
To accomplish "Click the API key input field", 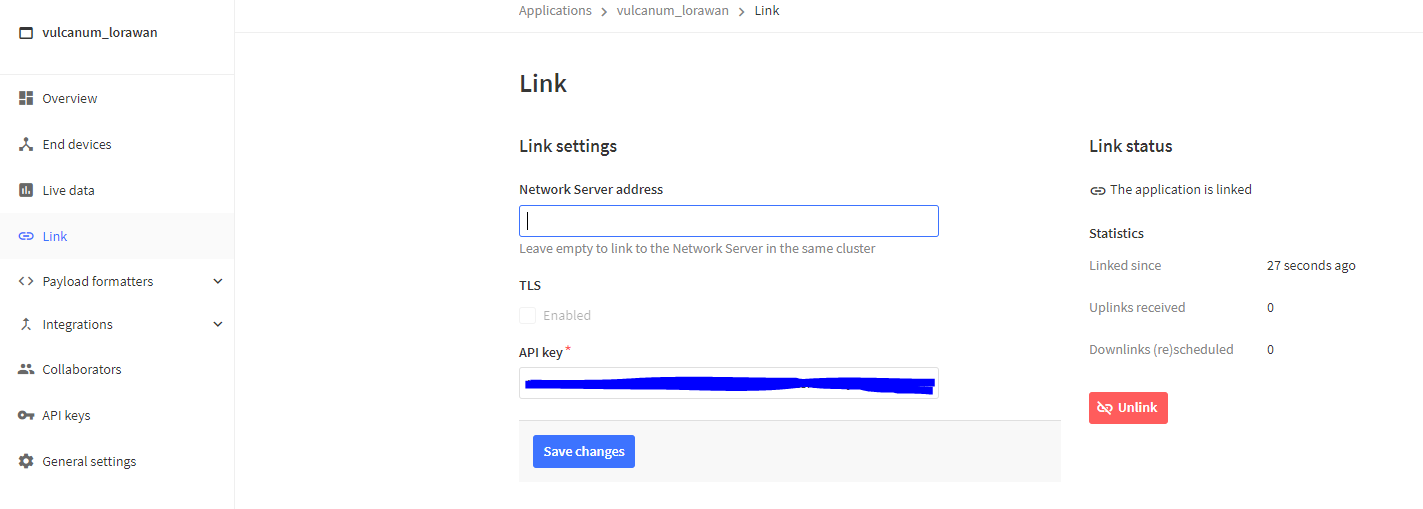I will 728,383.
